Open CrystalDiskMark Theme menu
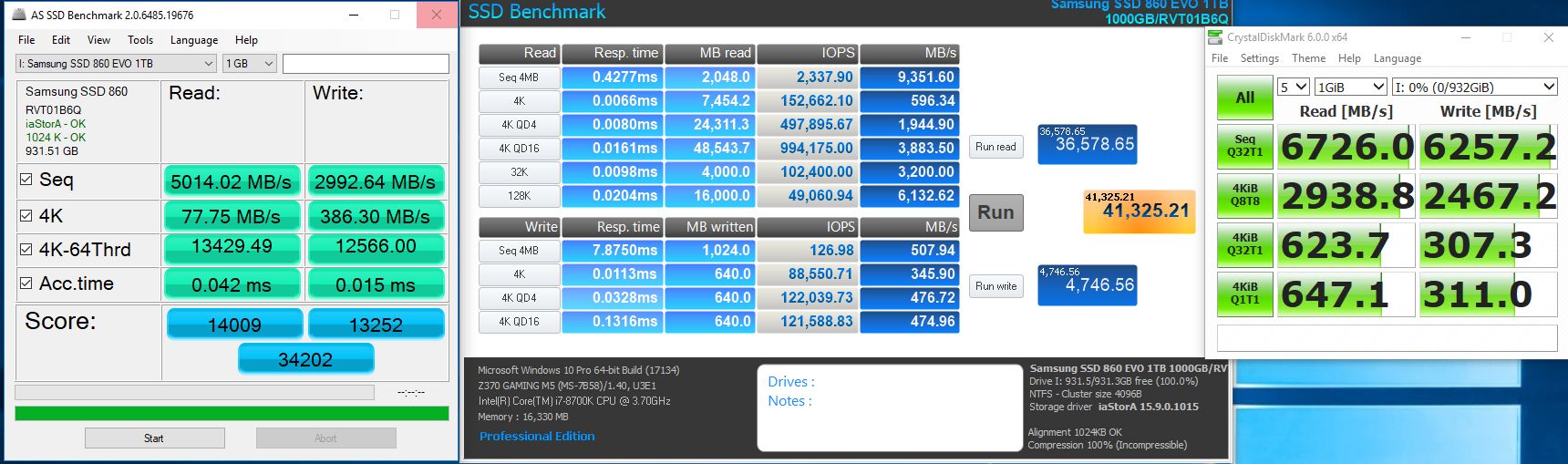The width and height of the screenshot is (1568, 464). coord(1308,58)
